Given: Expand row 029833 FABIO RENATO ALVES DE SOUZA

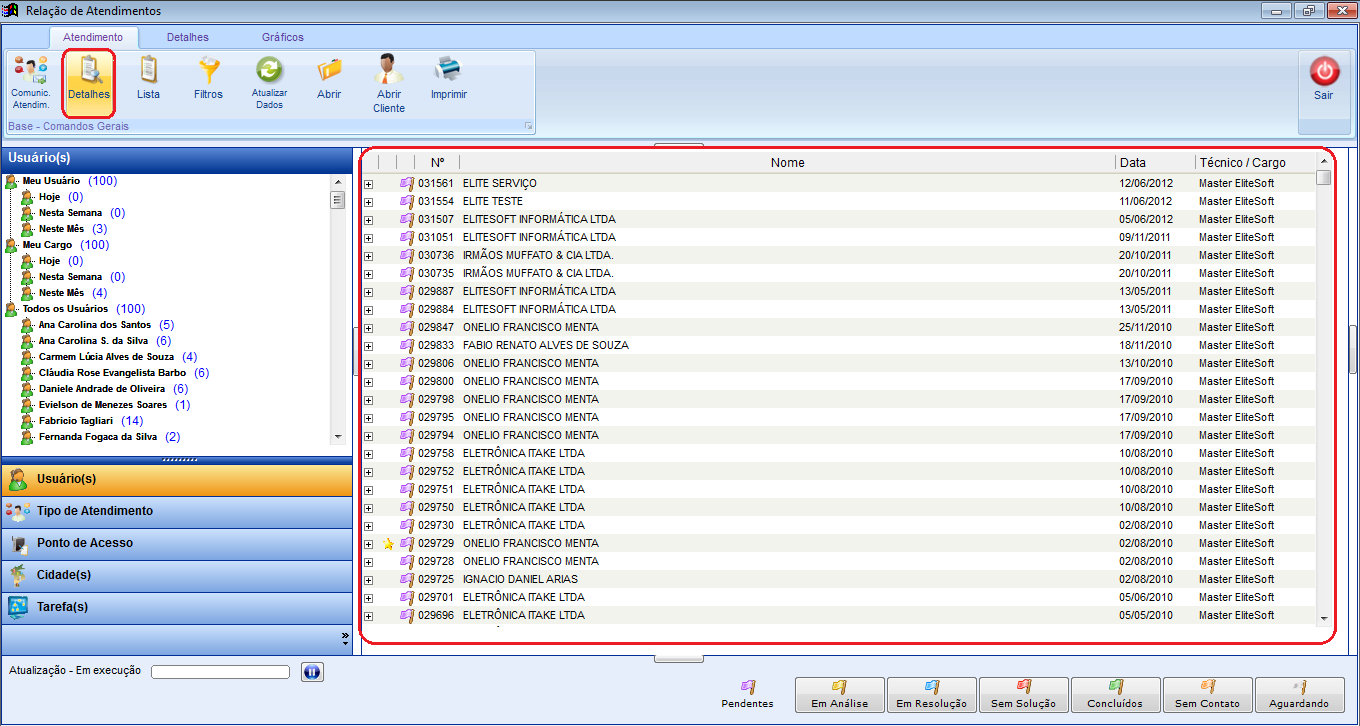Looking at the screenshot, I should (x=368, y=346).
